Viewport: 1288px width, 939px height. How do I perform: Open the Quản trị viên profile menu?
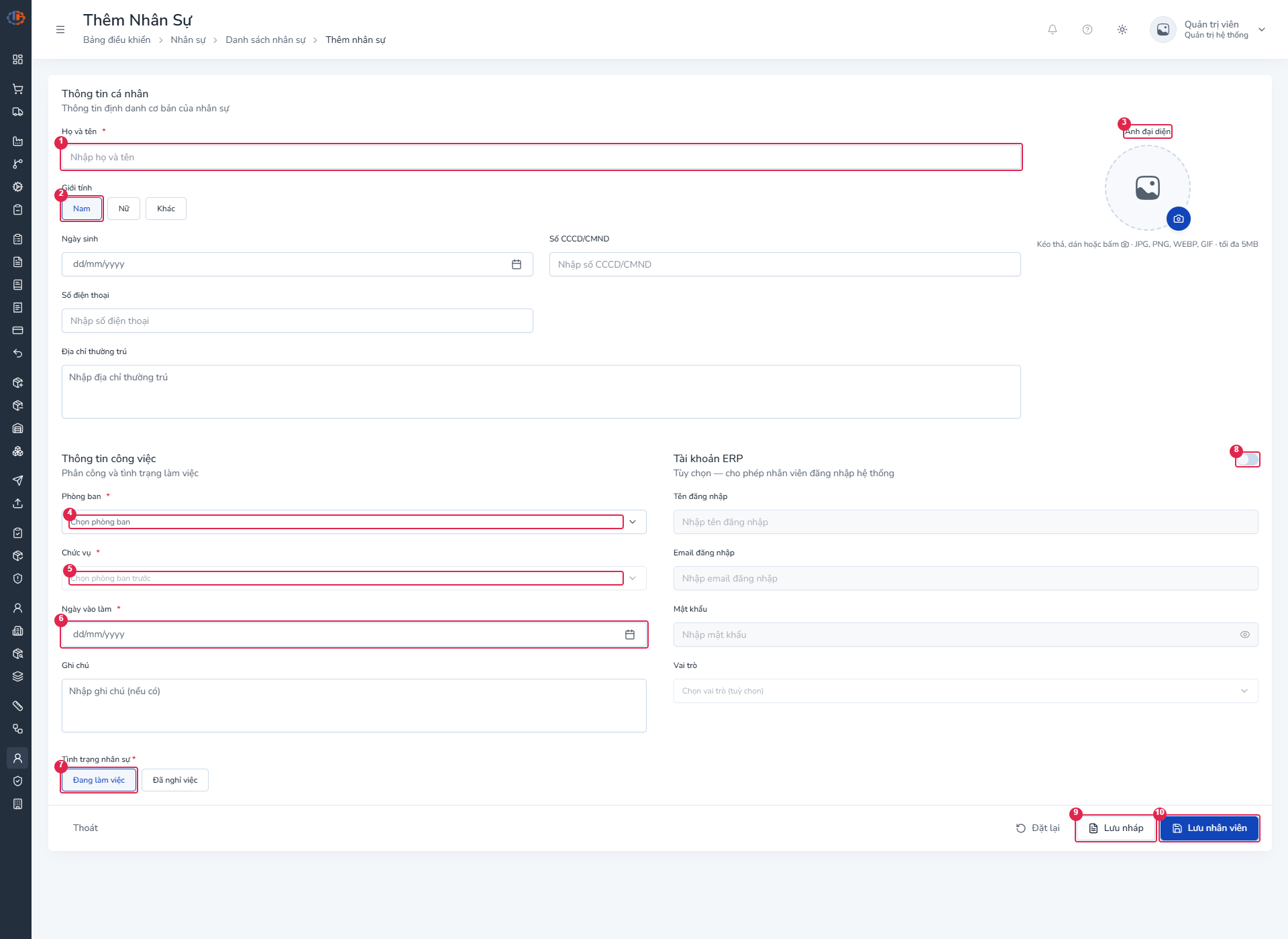coord(1209,30)
